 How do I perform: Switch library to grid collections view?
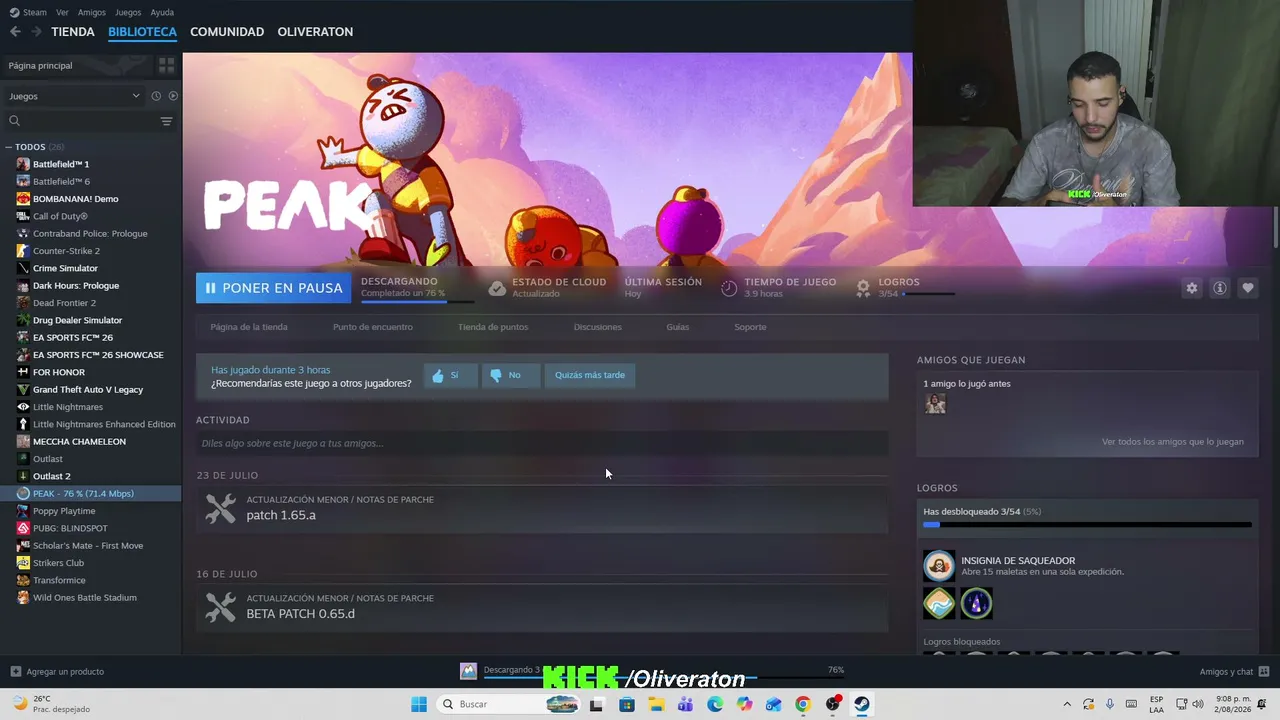tap(166, 65)
